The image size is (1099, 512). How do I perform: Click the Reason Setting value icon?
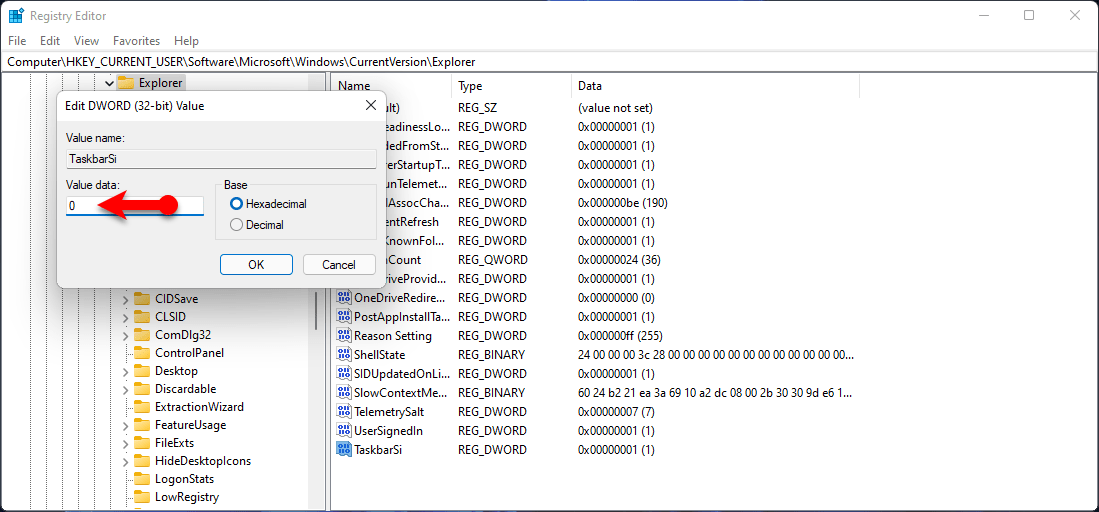click(x=343, y=335)
